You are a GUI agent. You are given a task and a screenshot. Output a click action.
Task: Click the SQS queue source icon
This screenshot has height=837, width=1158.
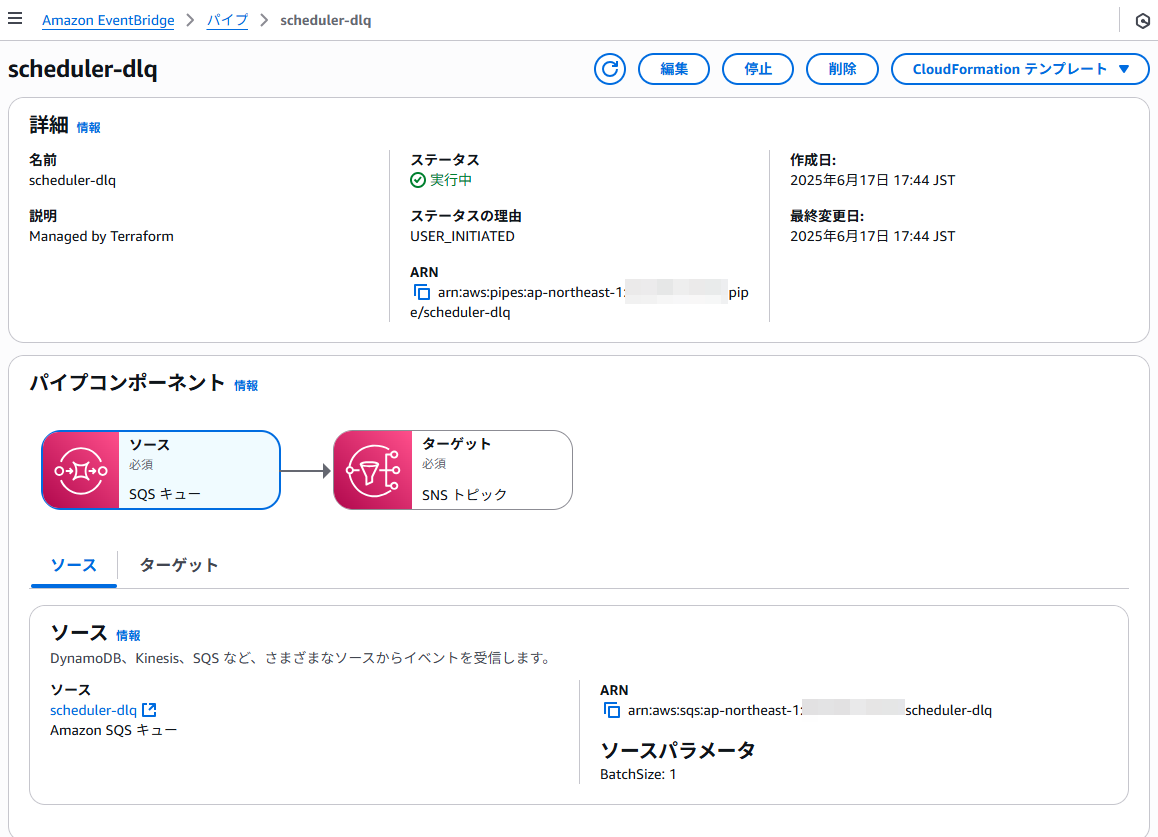[80, 470]
